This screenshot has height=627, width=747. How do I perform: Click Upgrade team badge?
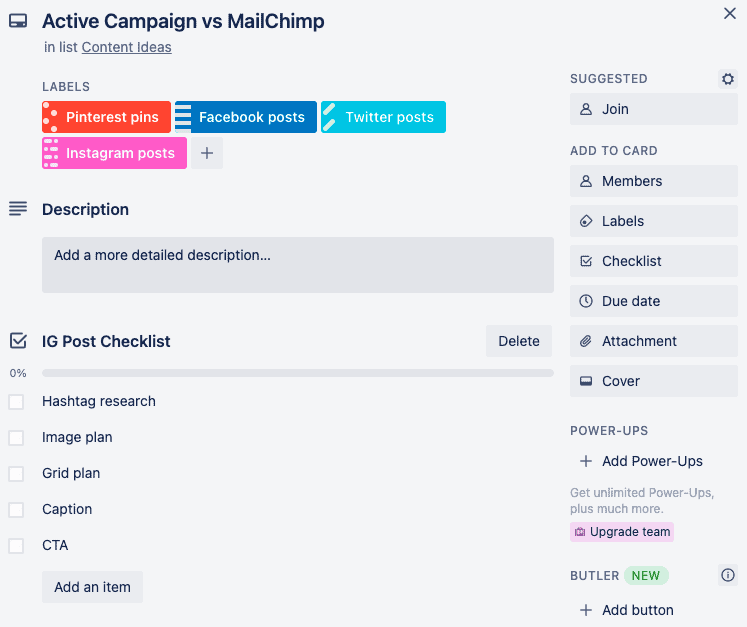point(622,532)
